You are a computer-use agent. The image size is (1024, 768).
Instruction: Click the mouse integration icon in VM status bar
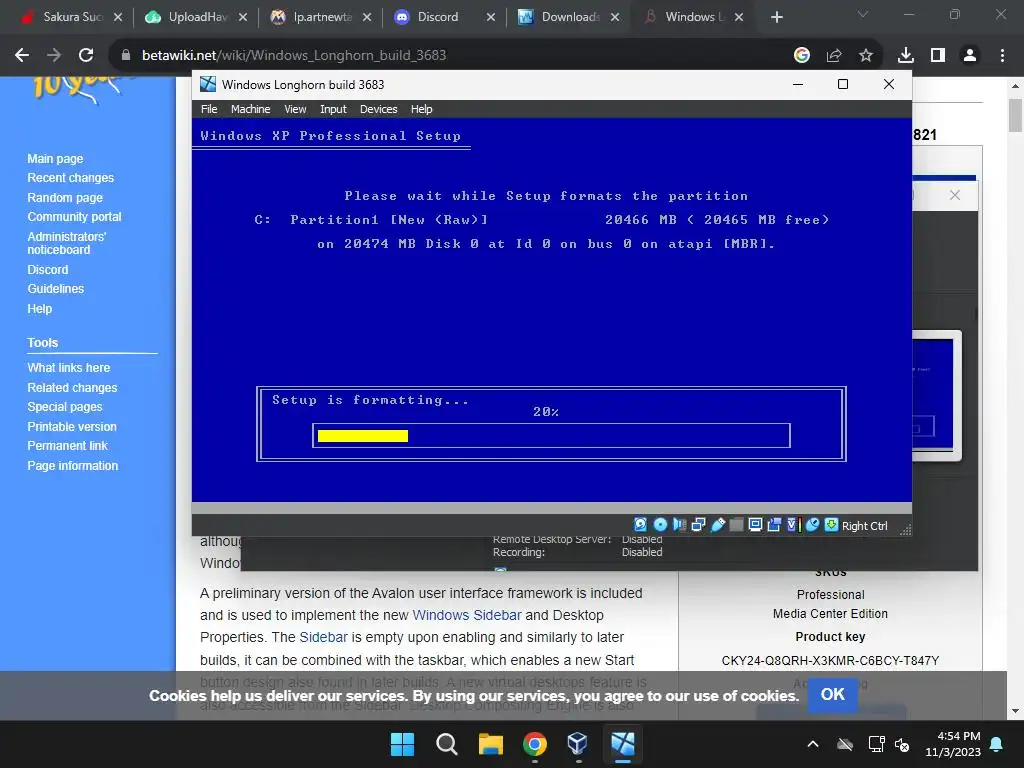(x=812, y=525)
